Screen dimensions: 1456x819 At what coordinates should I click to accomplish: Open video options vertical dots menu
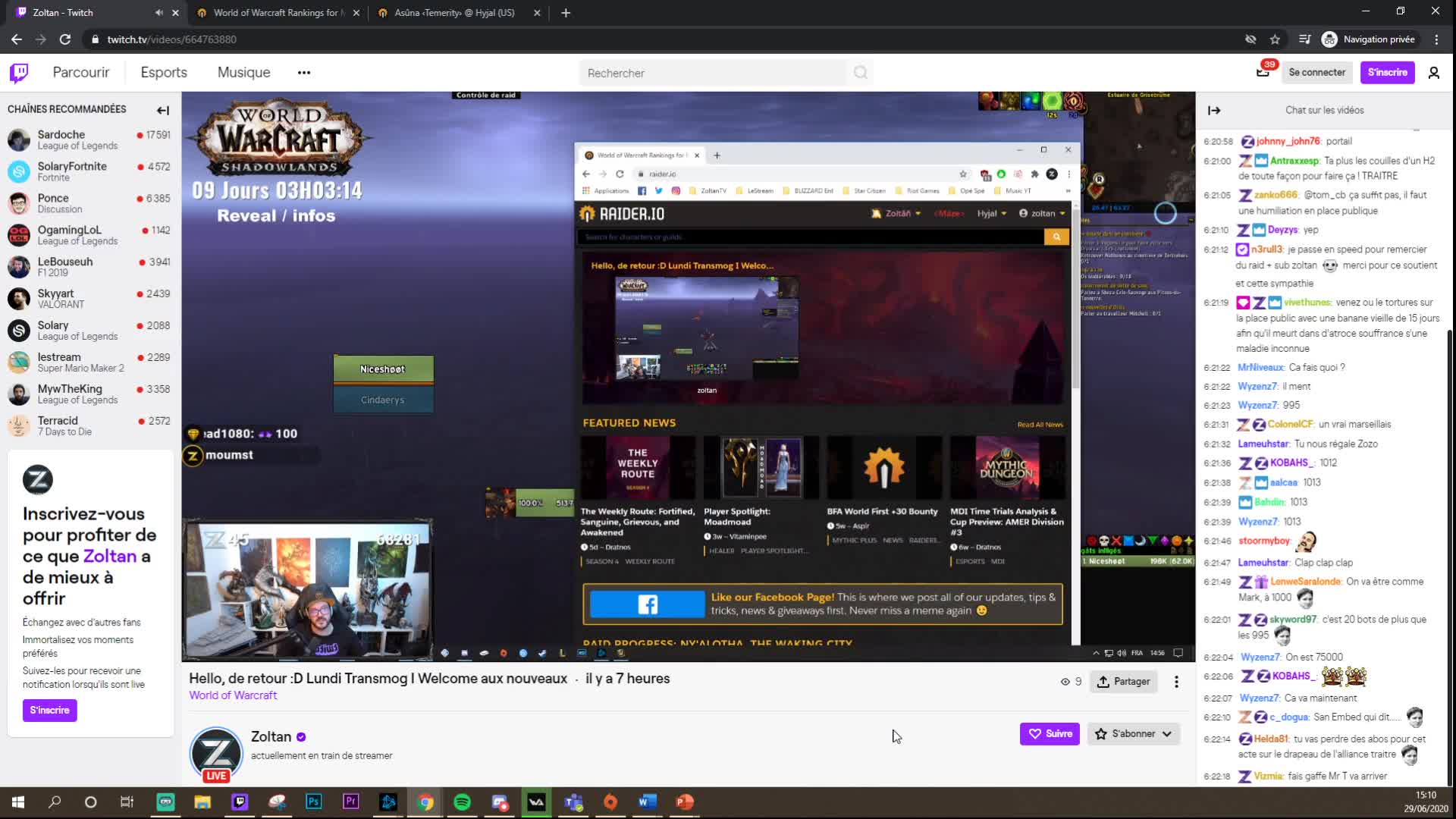coord(1176,682)
